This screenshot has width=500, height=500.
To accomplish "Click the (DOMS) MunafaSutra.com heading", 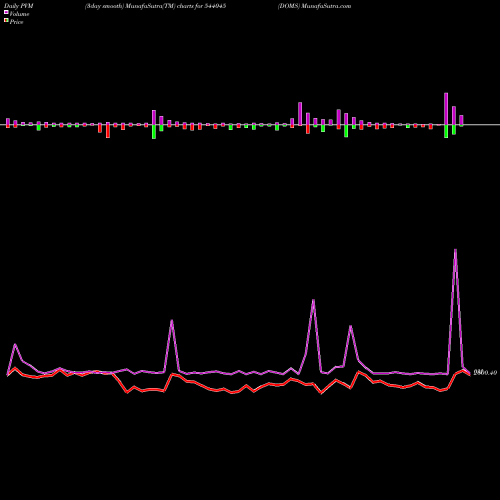I will pos(314,6).
